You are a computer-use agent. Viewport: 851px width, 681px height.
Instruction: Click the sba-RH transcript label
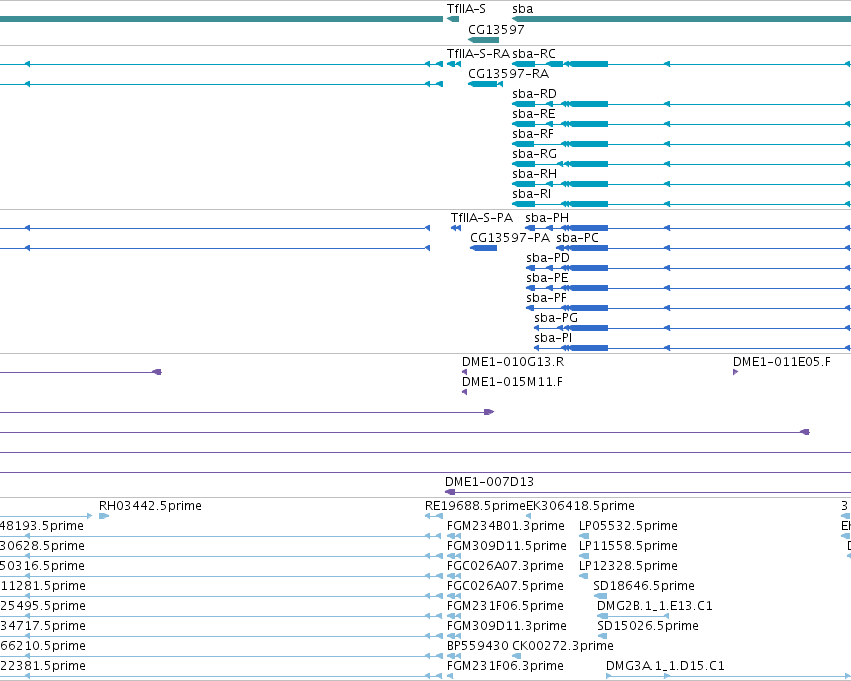click(535, 174)
